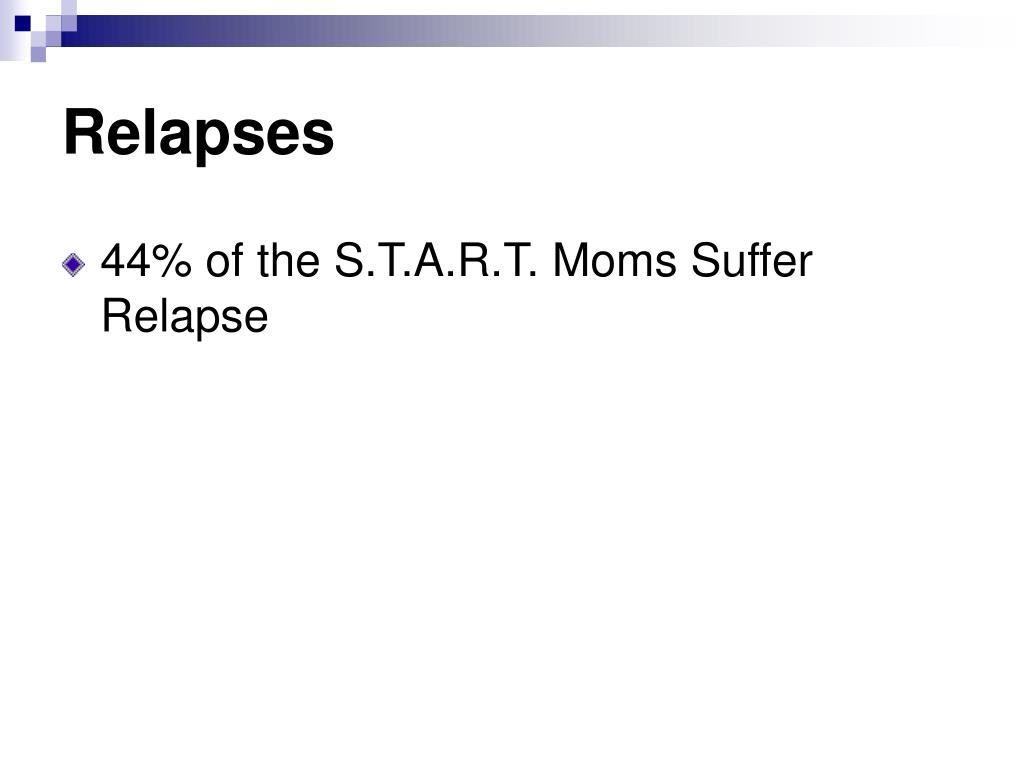Click the percent sign in "44%"
This screenshot has width=1024, height=782.
(172, 261)
